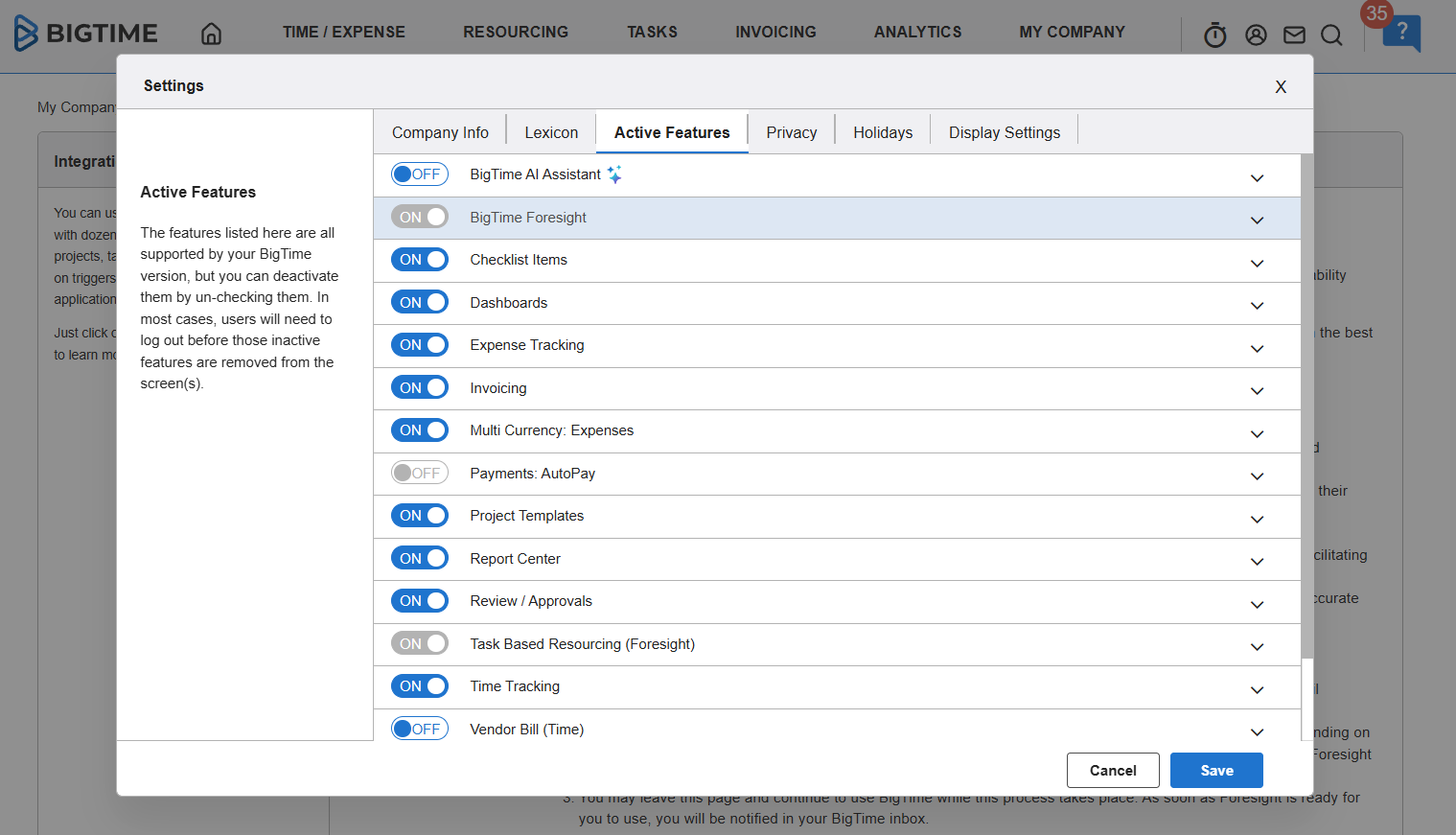Open the Privacy tab
Screen dimensions: 1456x835
pos(792,132)
